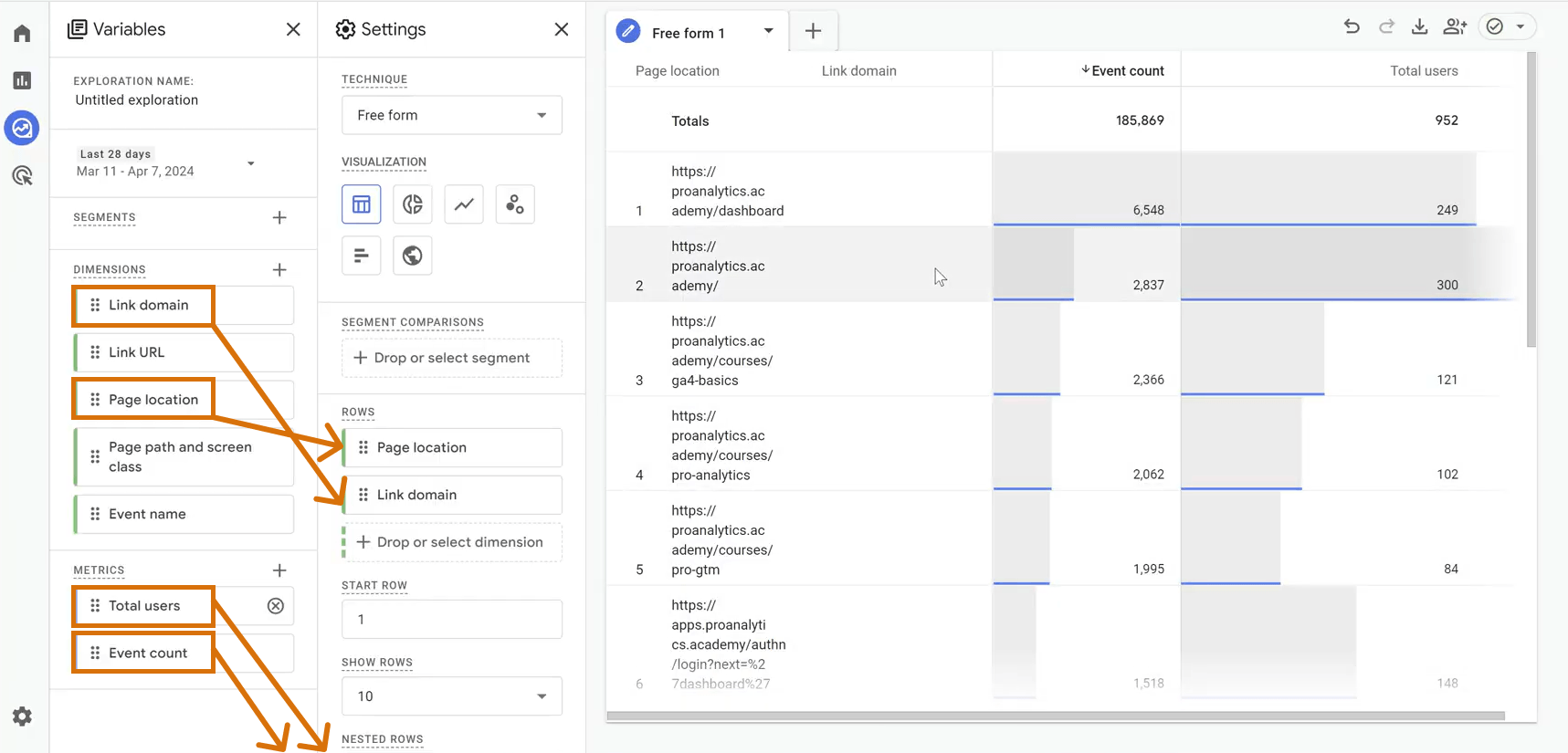The width and height of the screenshot is (1568, 753).
Task: Edit the Untitled exploration name
Action: pos(137,100)
